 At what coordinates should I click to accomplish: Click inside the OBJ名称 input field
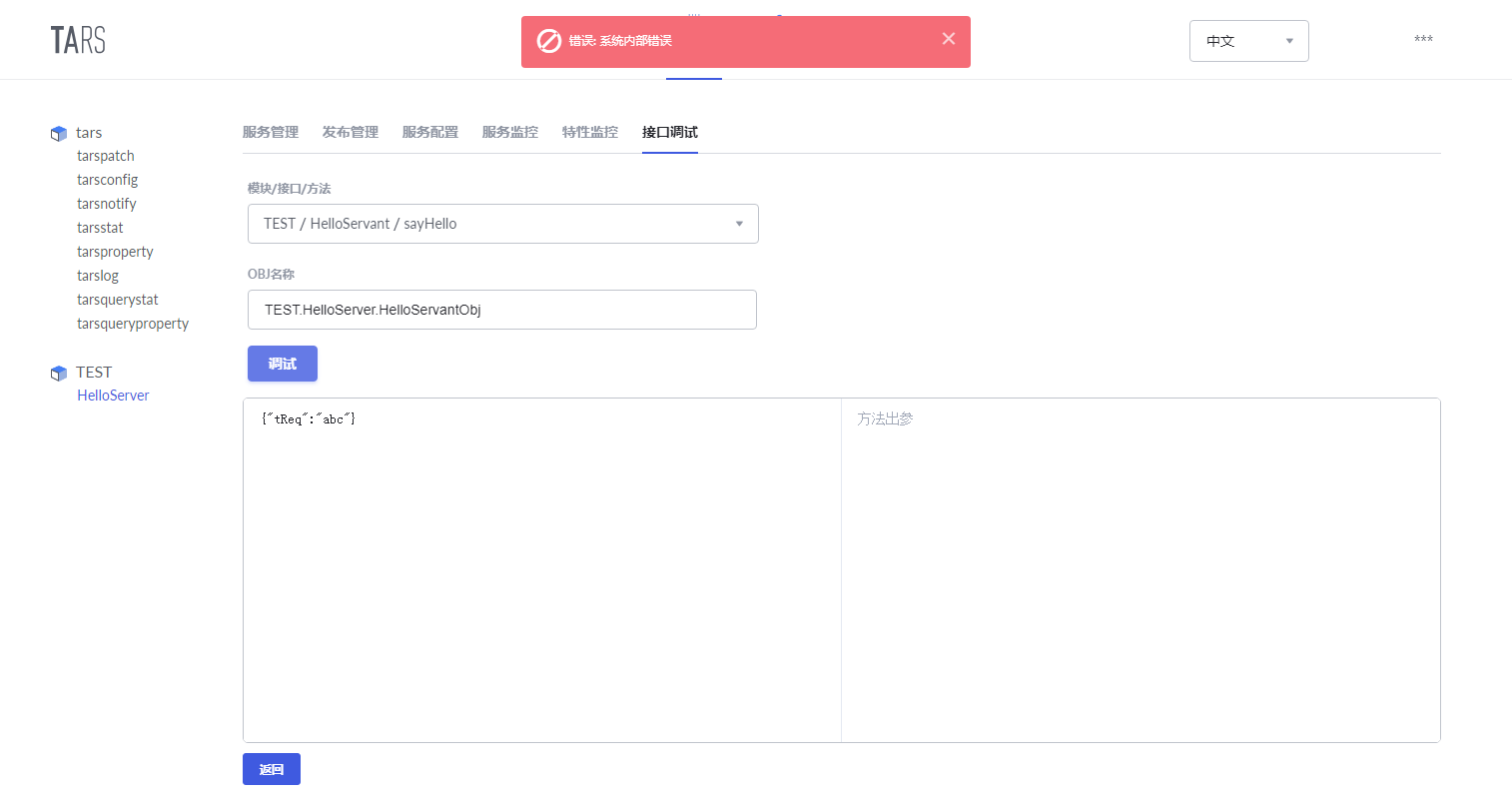502,310
